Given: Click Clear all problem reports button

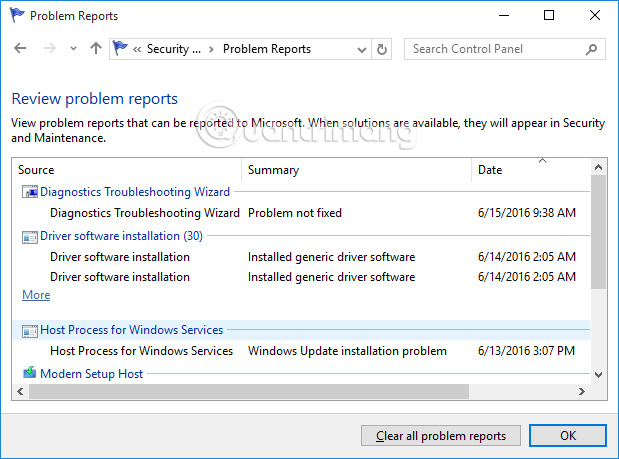Looking at the screenshot, I should (441, 436).
